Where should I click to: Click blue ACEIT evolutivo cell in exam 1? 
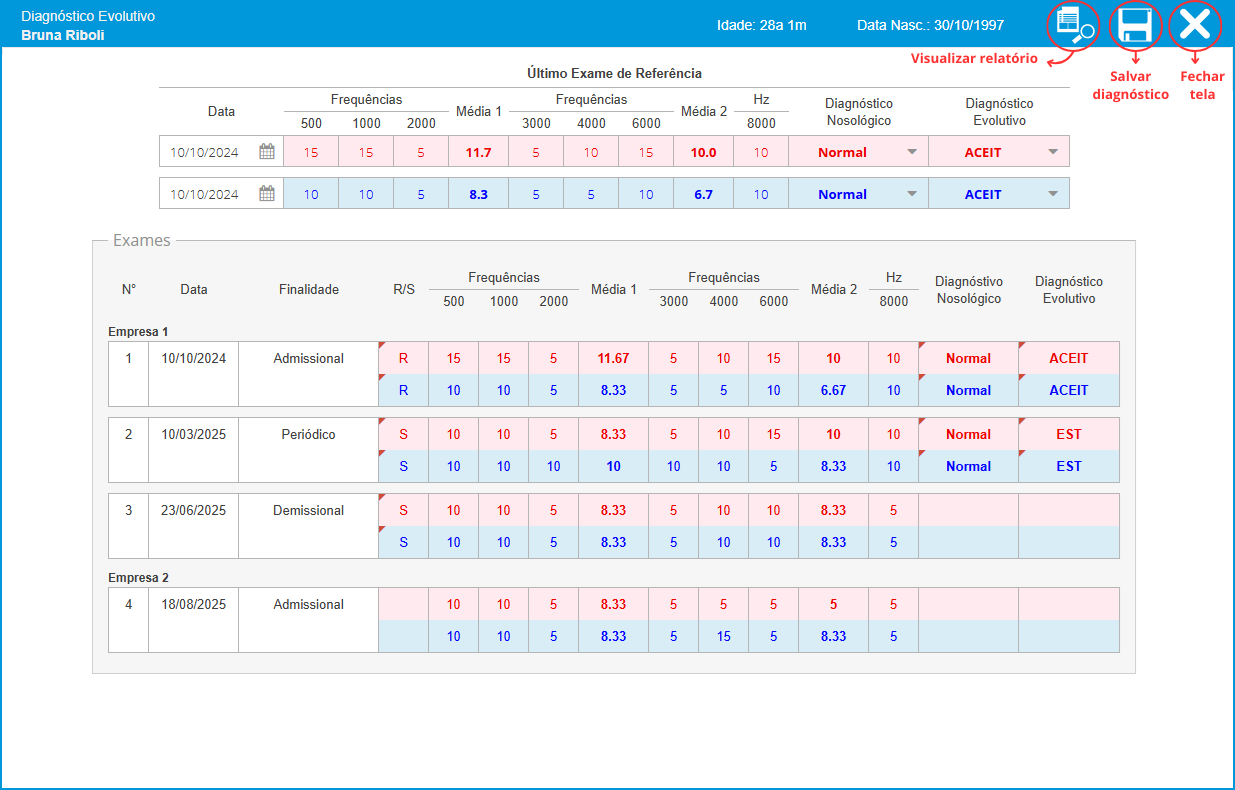[1068, 390]
